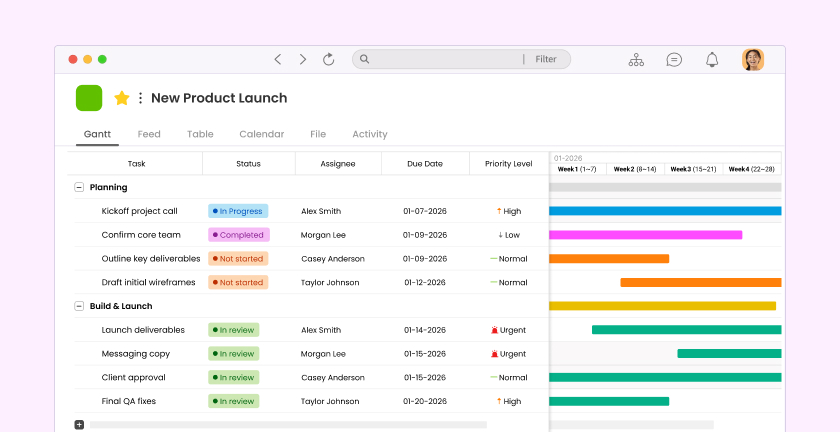Viewport: 840px width, 432px height.
Task: Click Week2 (8–14) timeline header
Action: (x=635, y=169)
